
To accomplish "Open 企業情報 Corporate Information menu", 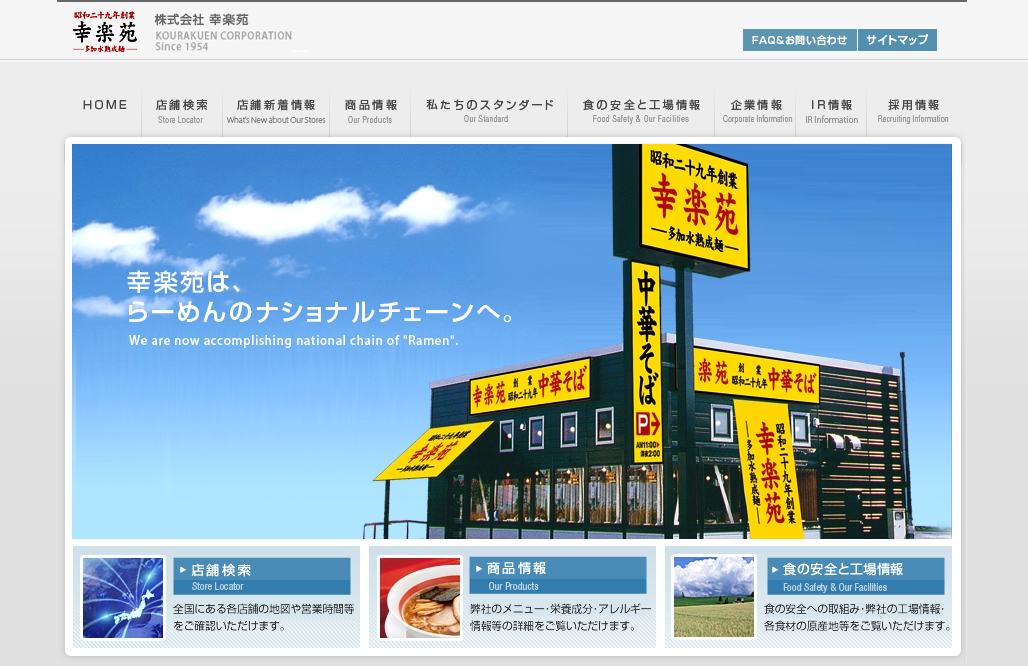I will click(x=757, y=111).
